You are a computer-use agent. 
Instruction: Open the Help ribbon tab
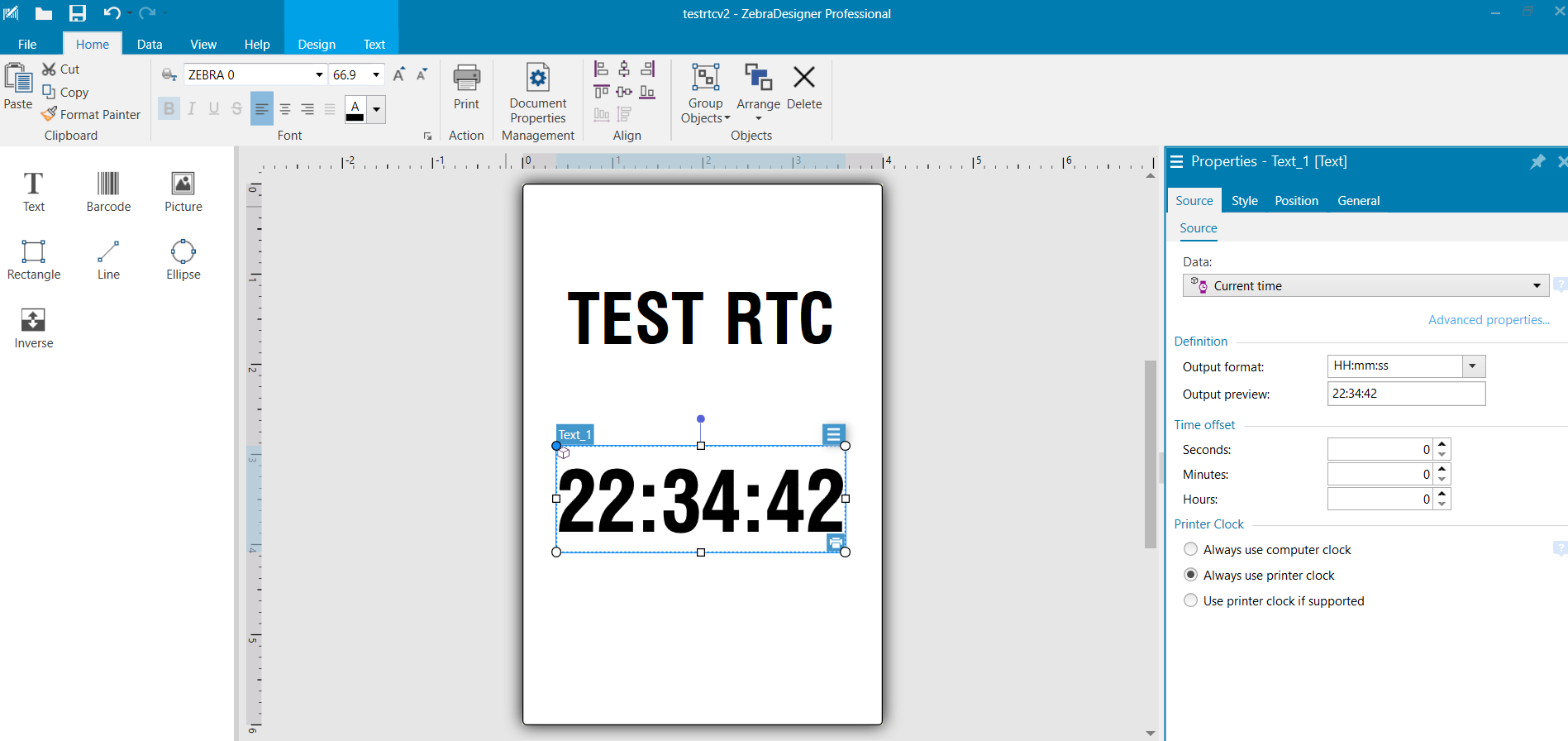257,44
